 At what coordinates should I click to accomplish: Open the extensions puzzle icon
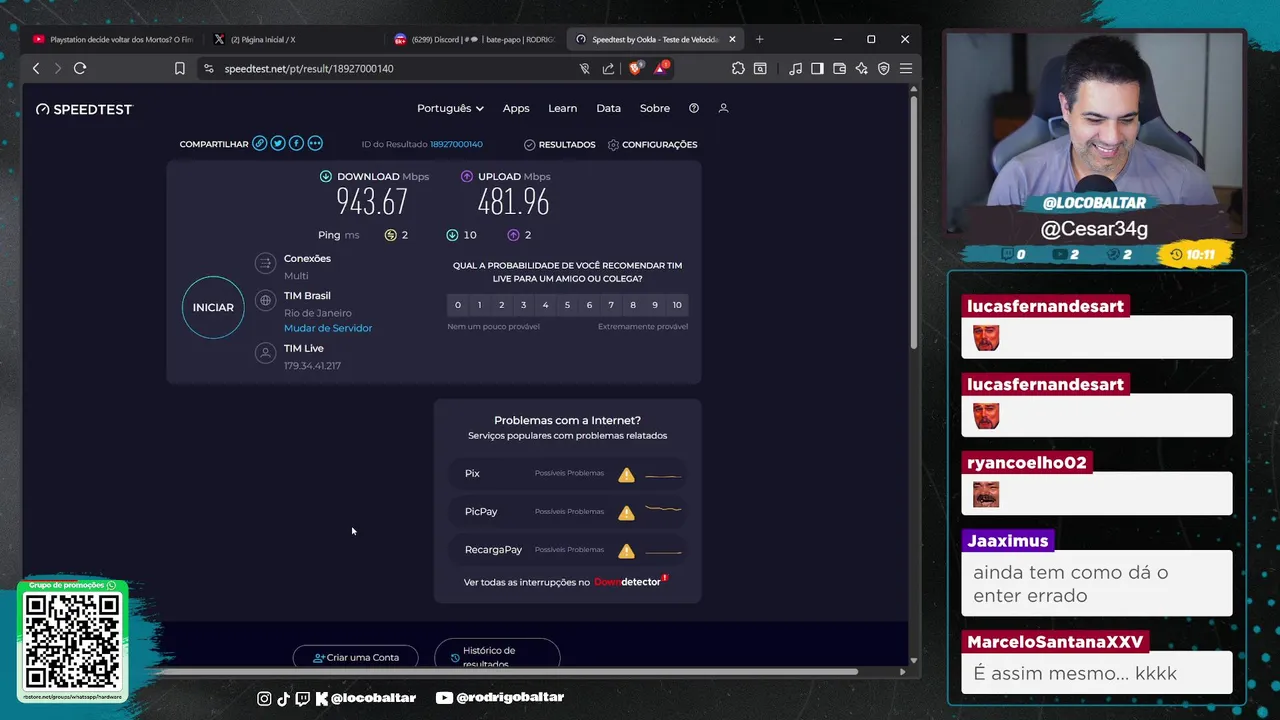click(738, 68)
